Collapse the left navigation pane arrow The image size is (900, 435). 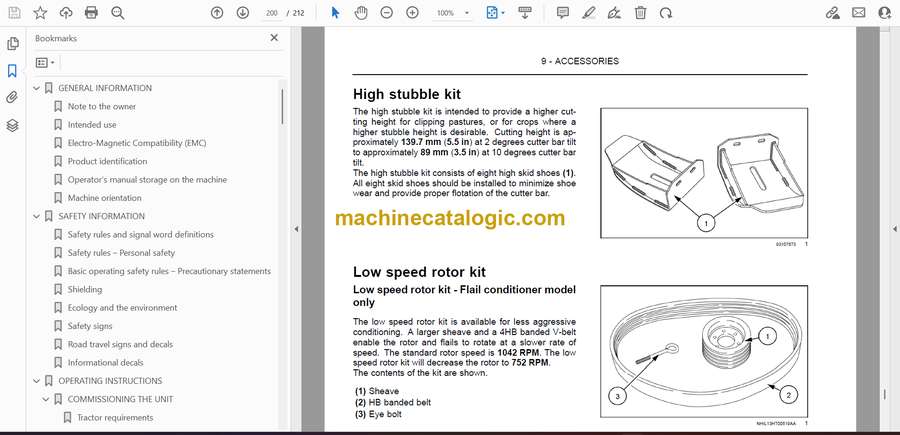pos(296,229)
